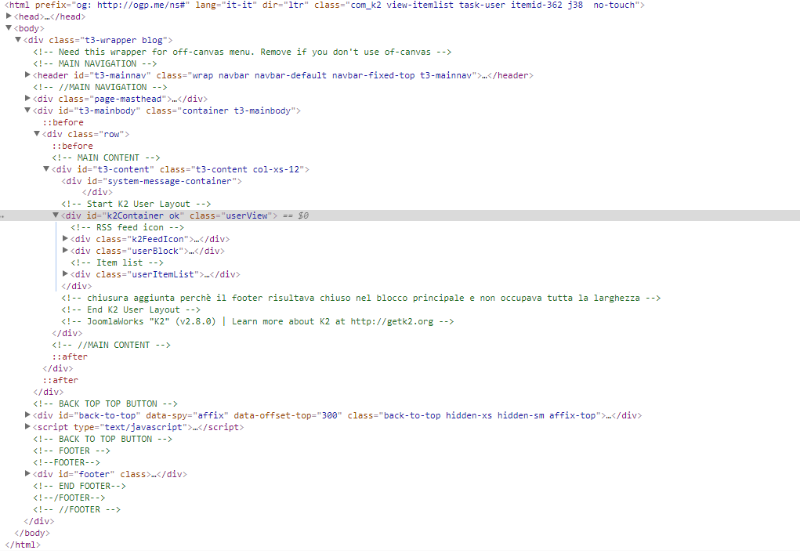800x551 pixels.
Task: Expand the userItemList div arrow
Action: (65, 274)
